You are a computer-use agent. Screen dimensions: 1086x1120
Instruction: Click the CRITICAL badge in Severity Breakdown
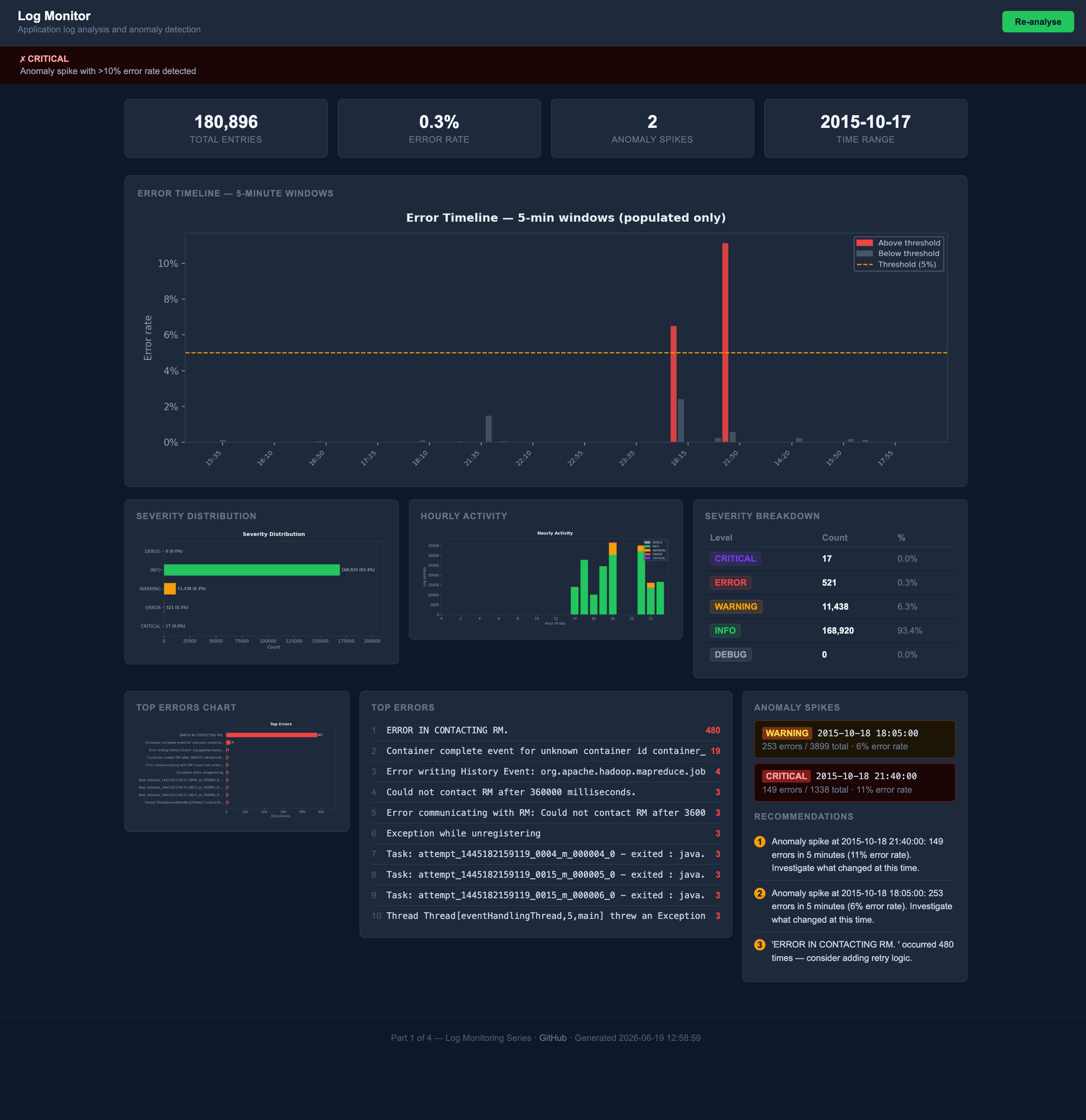(735, 559)
